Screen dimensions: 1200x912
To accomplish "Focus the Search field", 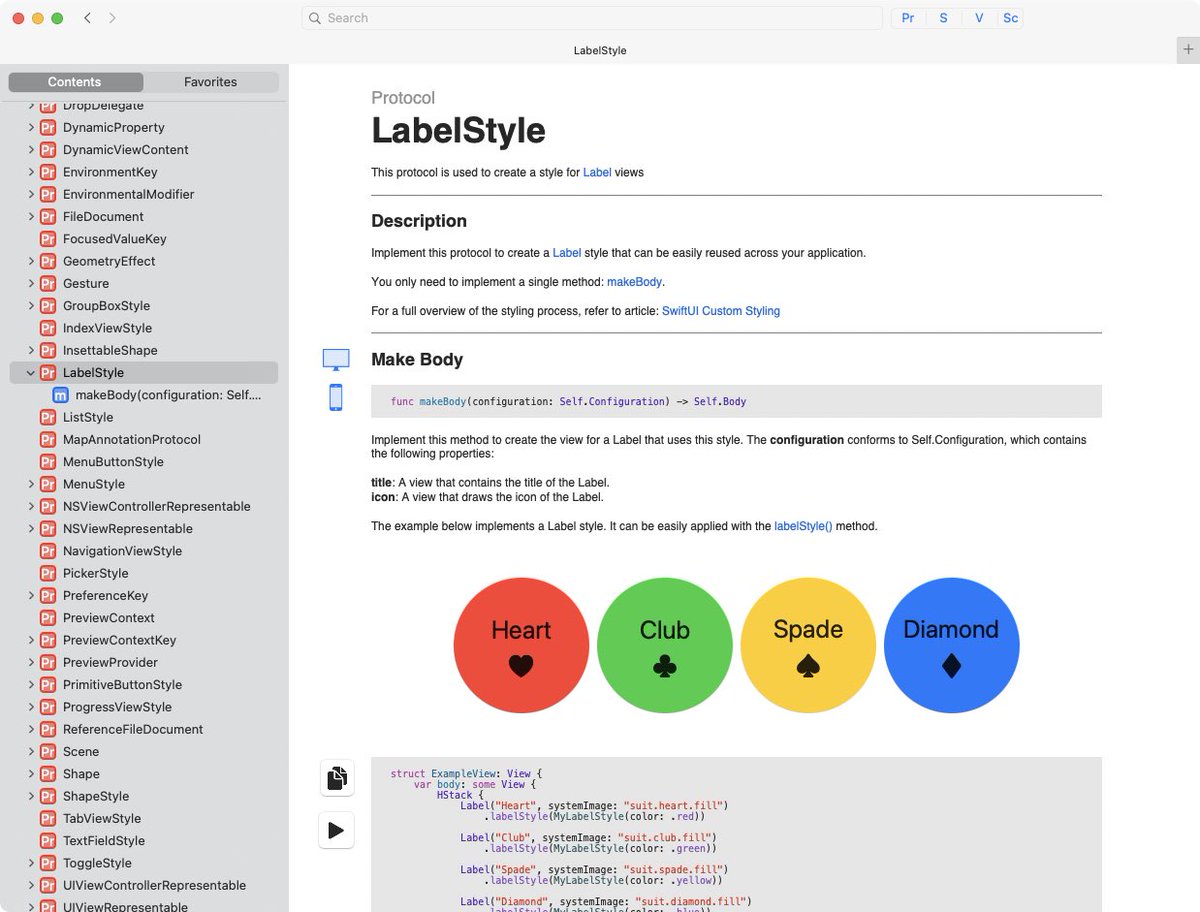I will point(592,18).
